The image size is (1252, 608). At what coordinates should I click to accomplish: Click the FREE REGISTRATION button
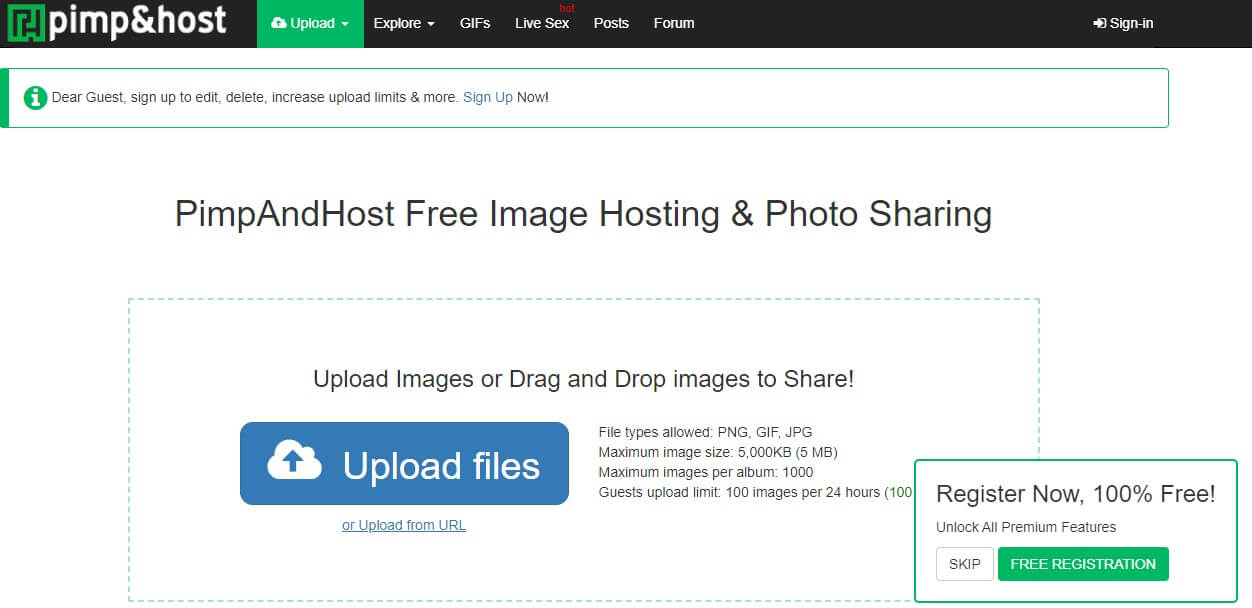click(1083, 564)
